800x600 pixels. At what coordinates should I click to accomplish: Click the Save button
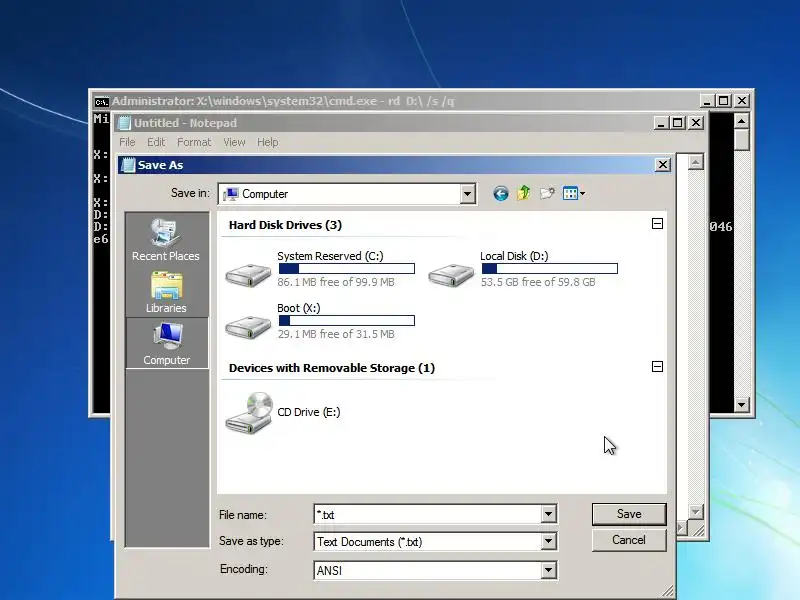[x=629, y=514]
